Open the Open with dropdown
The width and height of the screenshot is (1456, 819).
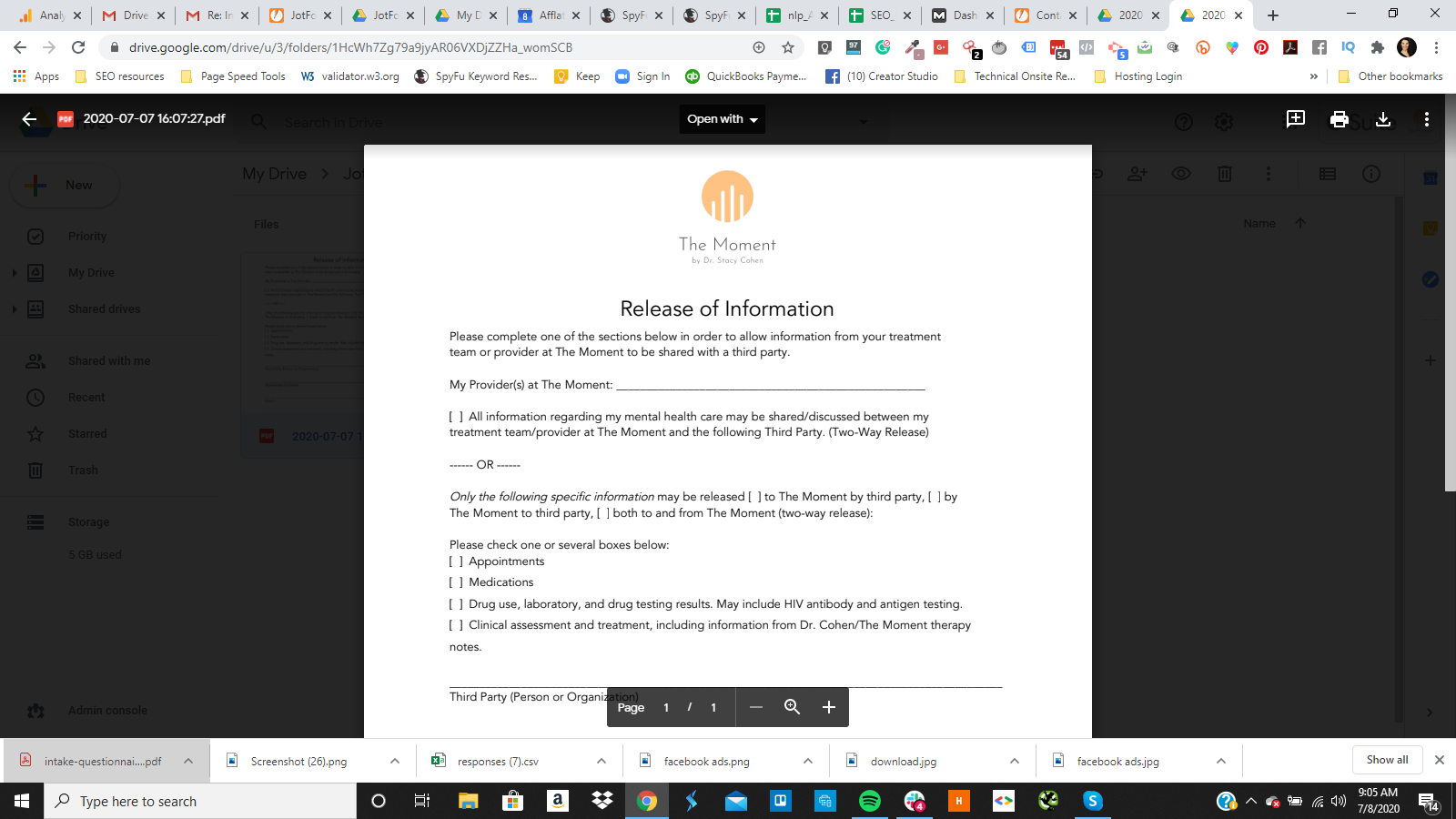point(722,119)
